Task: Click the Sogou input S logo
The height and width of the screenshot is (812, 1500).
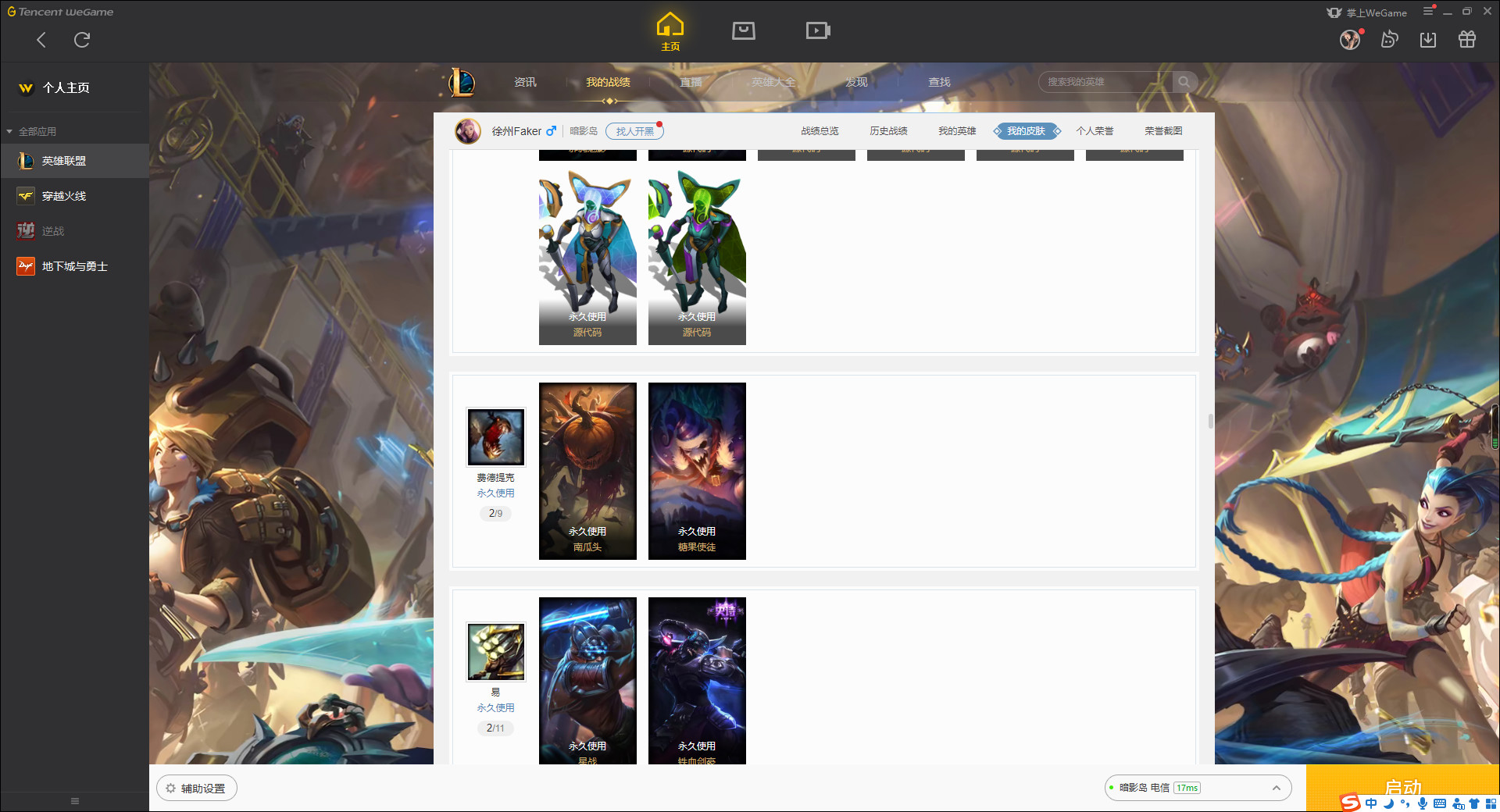Action: [x=1350, y=803]
